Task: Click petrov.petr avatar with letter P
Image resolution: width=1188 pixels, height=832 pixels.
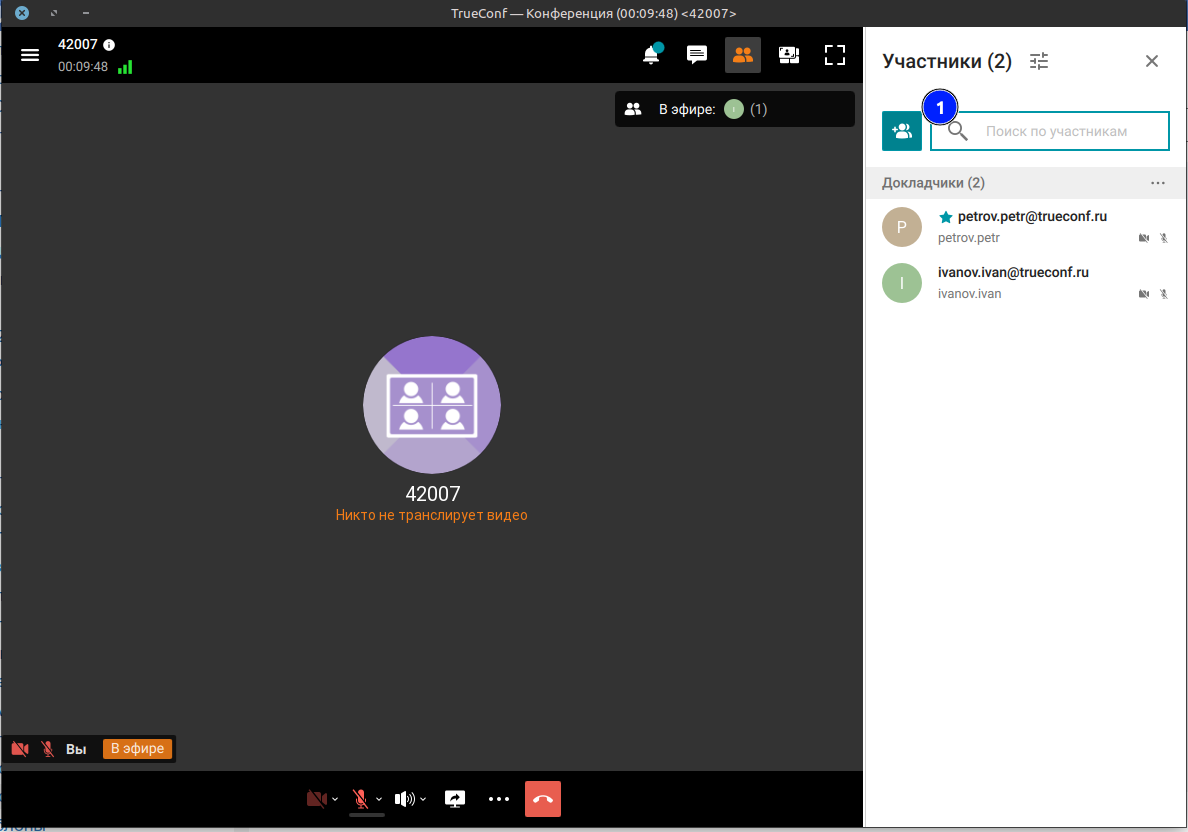Action: [902, 227]
